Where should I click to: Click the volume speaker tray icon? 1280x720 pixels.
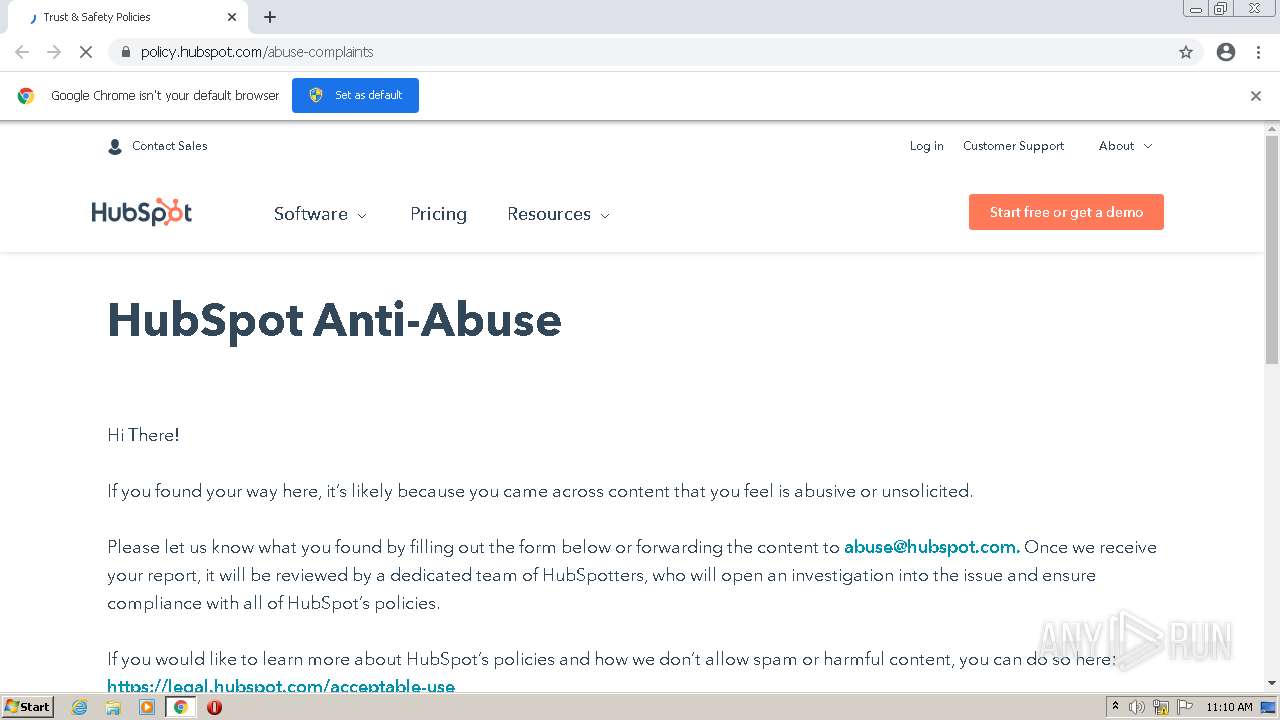(x=1136, y=707)
